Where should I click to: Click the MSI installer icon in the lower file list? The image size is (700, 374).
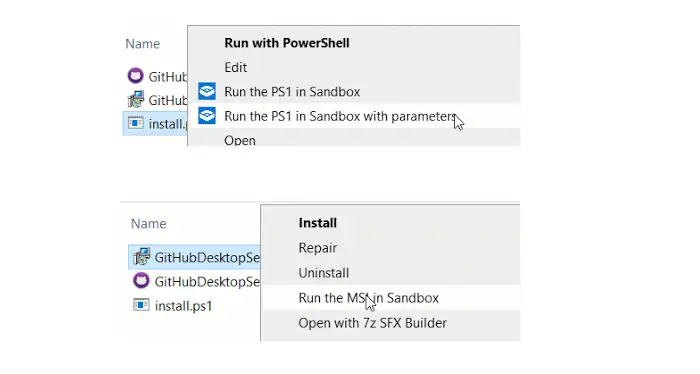click(x=142, y=256)
